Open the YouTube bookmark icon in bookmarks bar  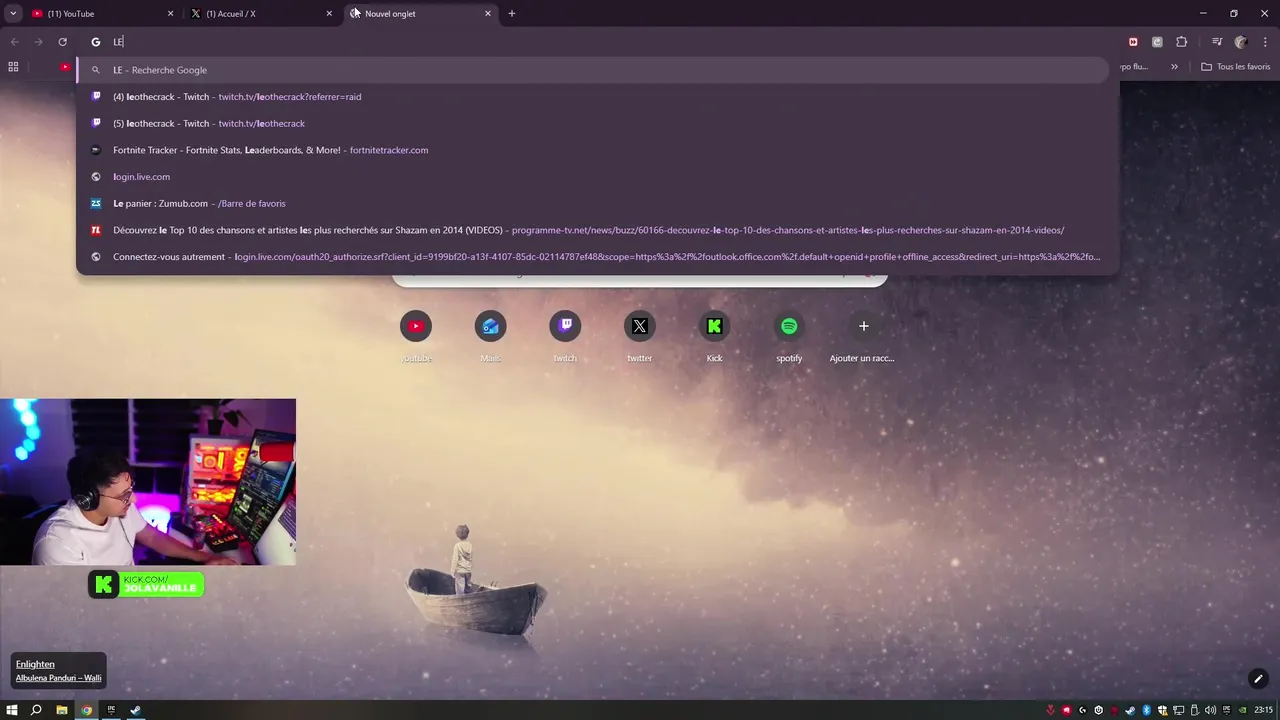(x=65, y=67)
